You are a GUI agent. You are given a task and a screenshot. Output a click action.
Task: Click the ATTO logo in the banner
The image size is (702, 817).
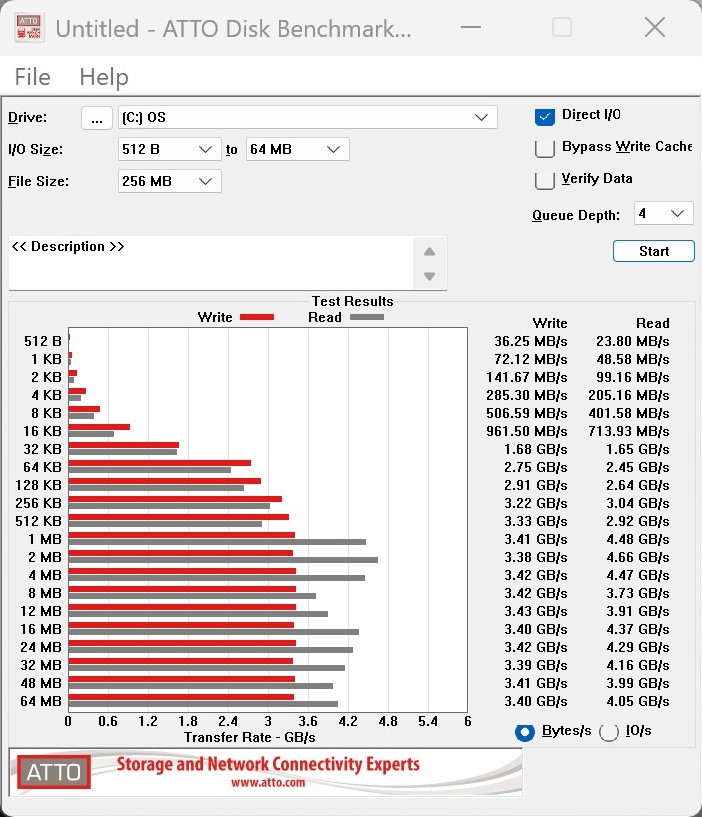(54, 772)
